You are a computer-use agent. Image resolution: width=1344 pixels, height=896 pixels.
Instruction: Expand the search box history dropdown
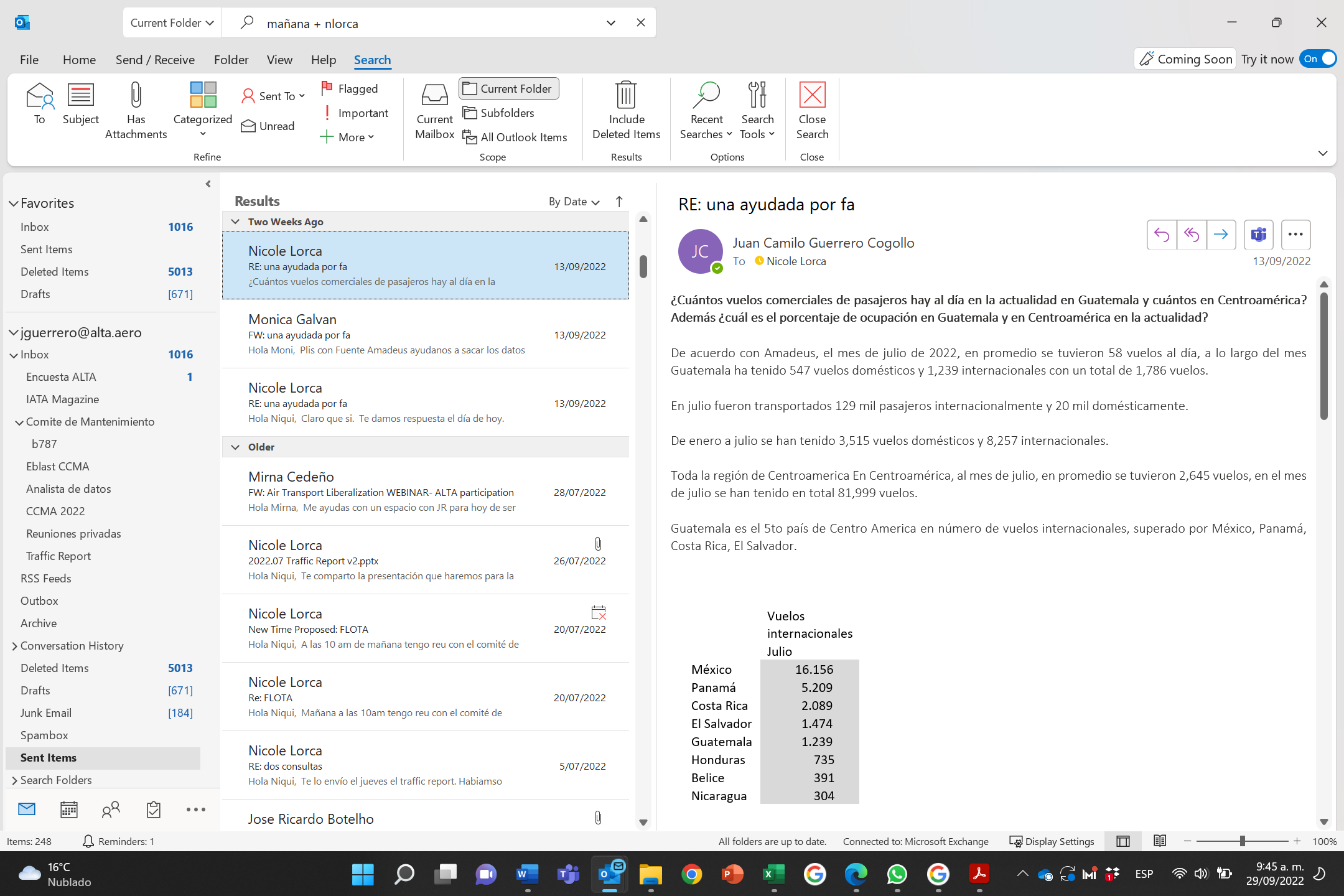pyautogui.click(x=610, y=22)
